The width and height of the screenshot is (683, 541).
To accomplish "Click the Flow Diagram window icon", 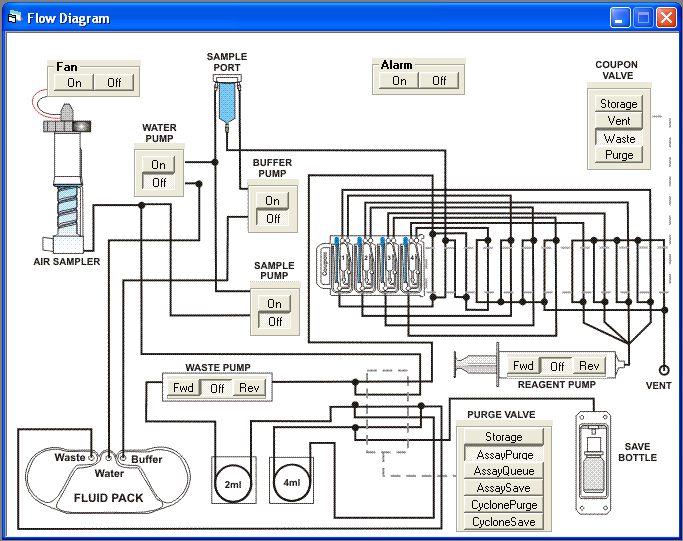I will [x=14, y=17].
